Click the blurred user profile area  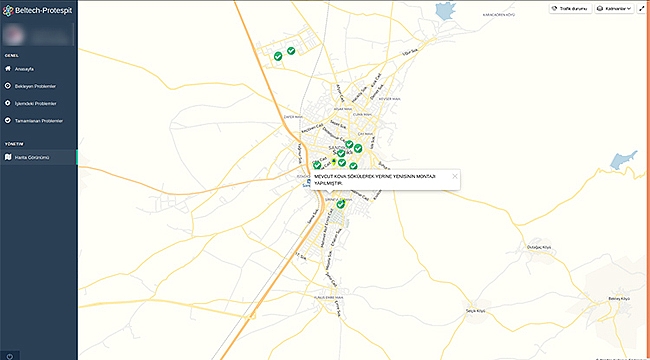[x=37, y=34]
